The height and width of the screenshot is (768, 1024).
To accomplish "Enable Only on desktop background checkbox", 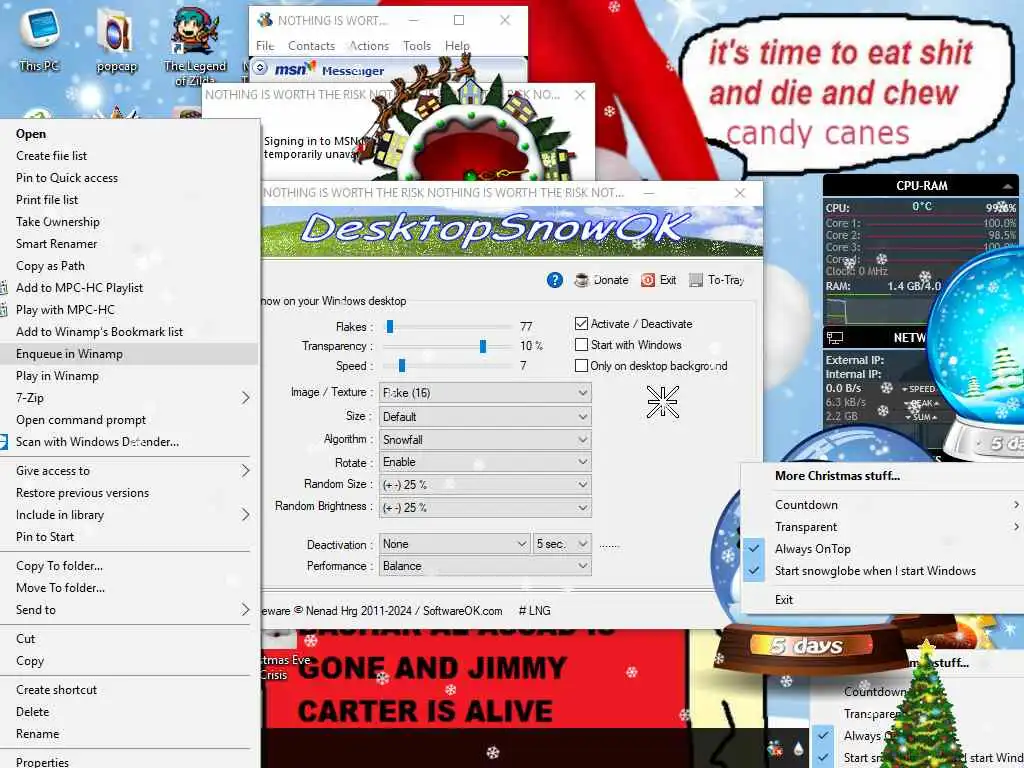I will tap(581, 366).
